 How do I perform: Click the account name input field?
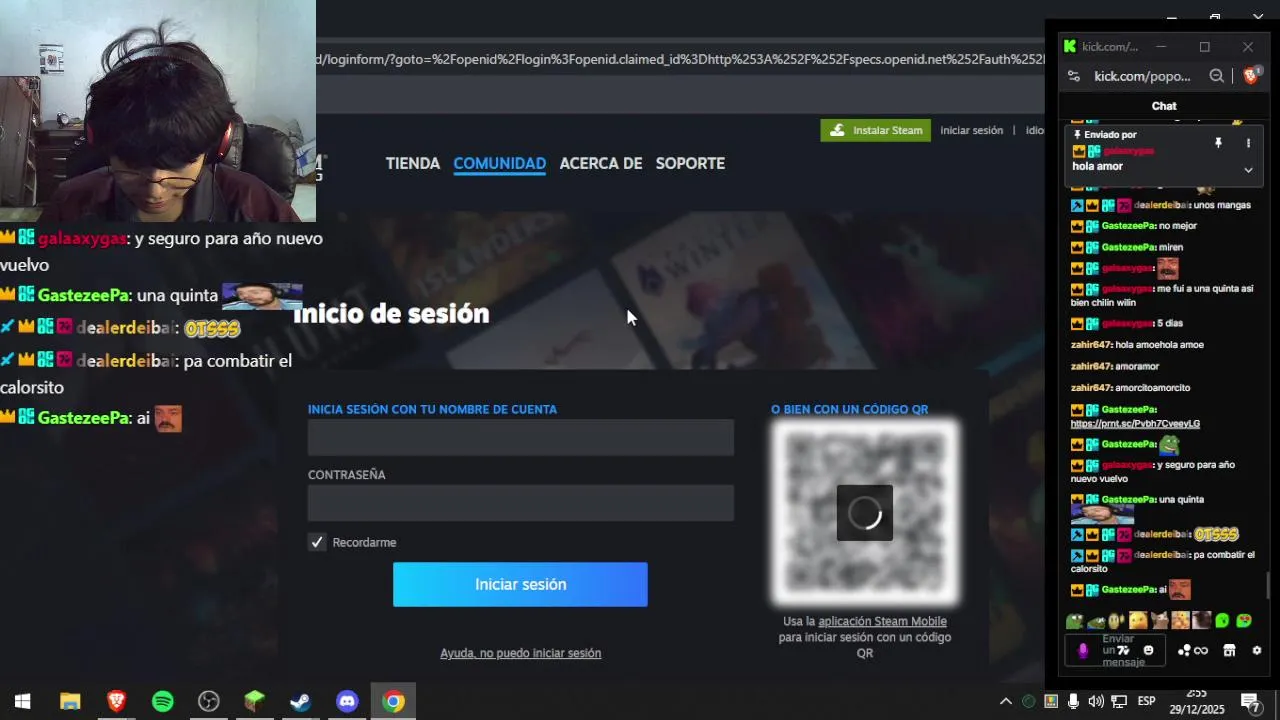pyautogui.click(x=521, y=438)
